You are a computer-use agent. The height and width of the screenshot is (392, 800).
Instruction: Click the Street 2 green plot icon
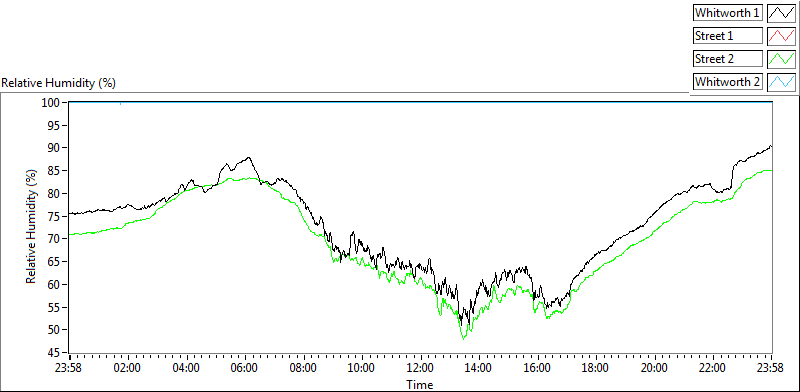[x=781, y=59]
